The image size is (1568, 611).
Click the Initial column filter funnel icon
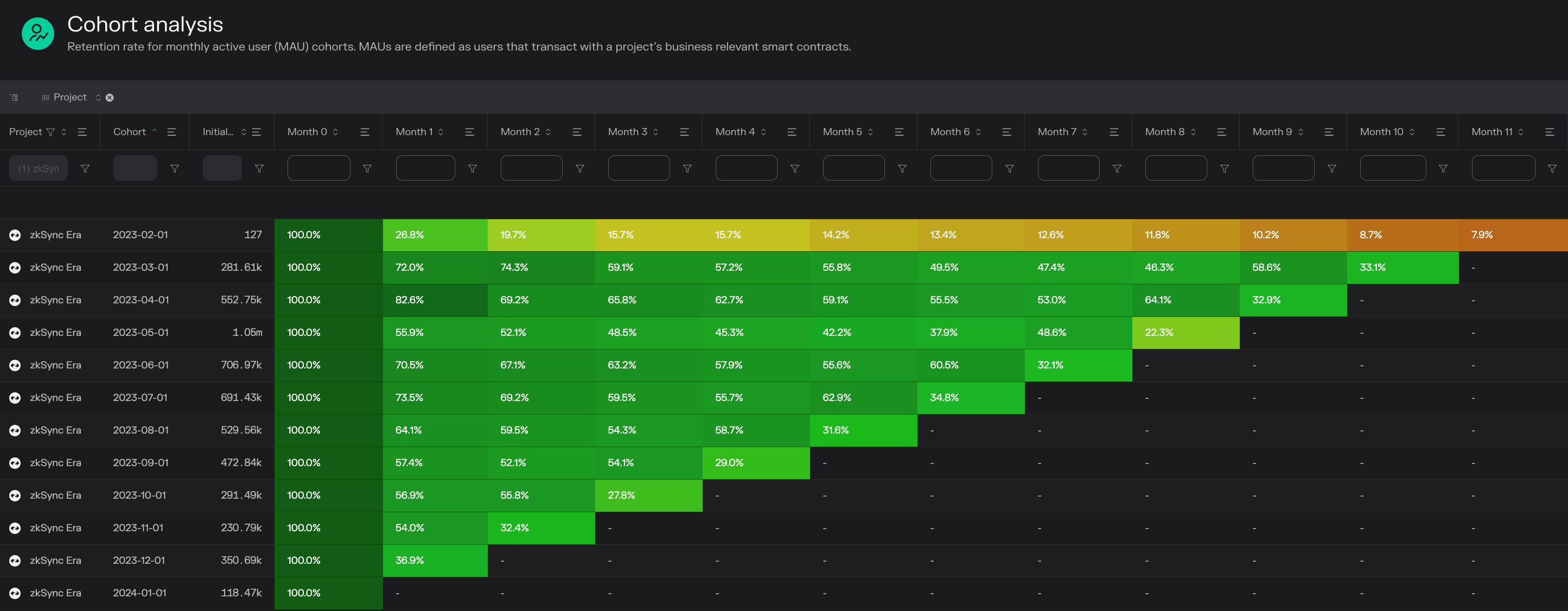click(x=259, y=169)
